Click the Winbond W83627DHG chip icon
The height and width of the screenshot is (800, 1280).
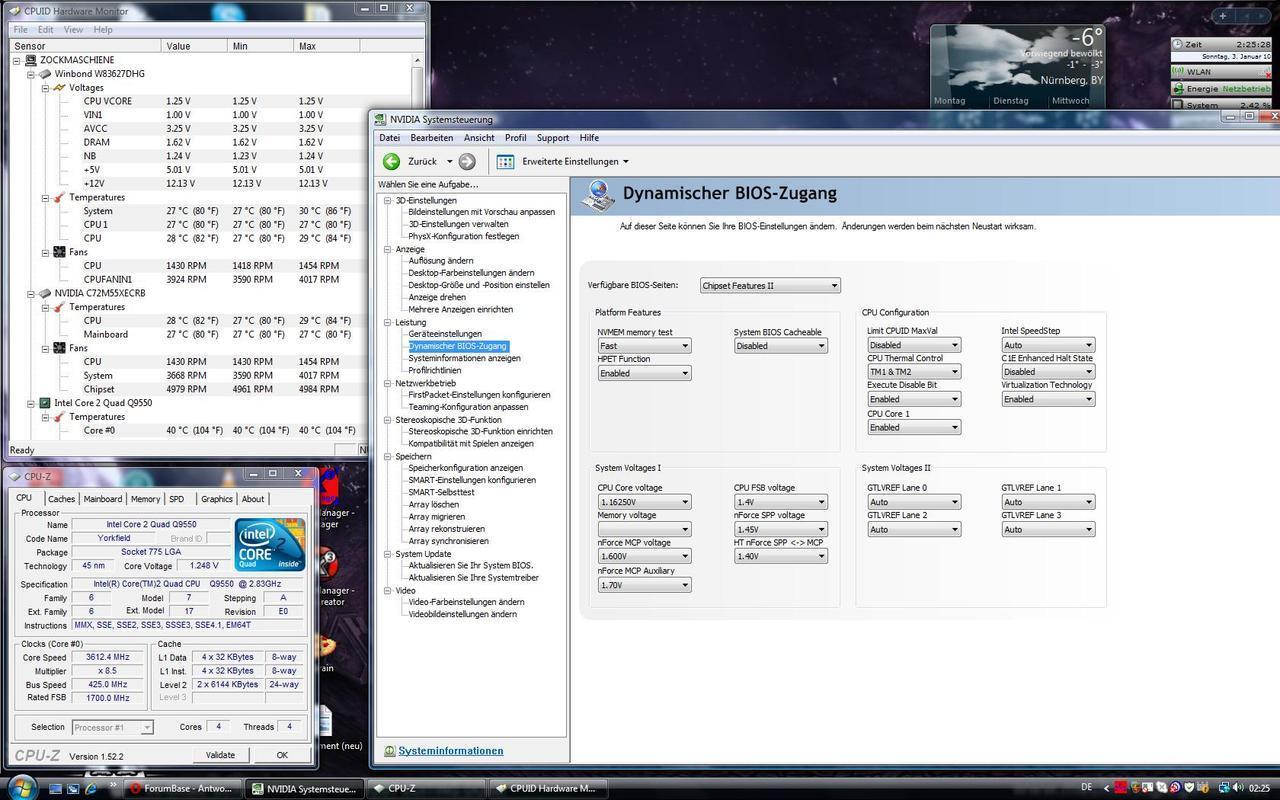pyautogui.click(x=44, y=74)
